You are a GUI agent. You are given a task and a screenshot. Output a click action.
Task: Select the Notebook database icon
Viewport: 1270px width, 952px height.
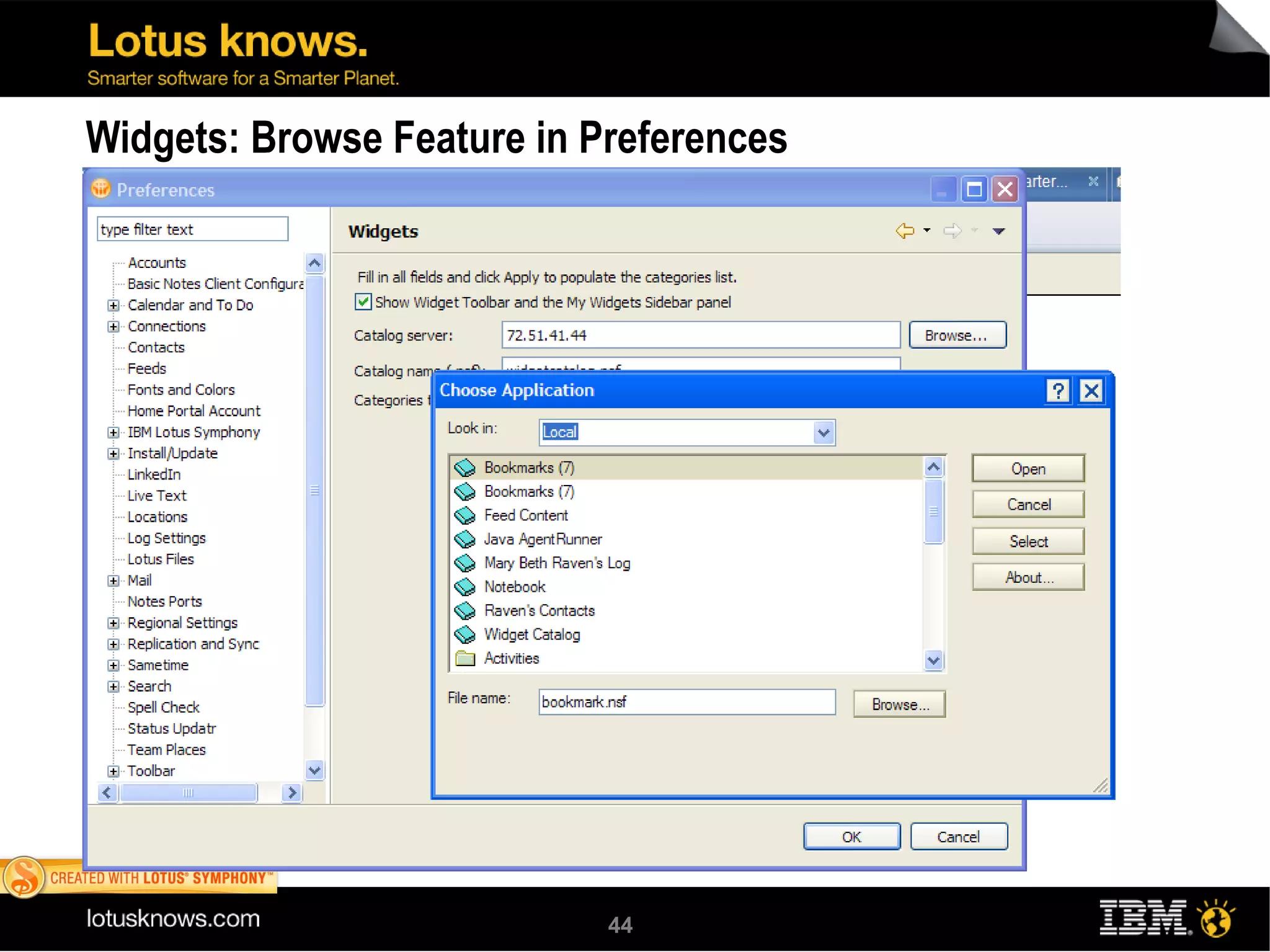point(464,587)
